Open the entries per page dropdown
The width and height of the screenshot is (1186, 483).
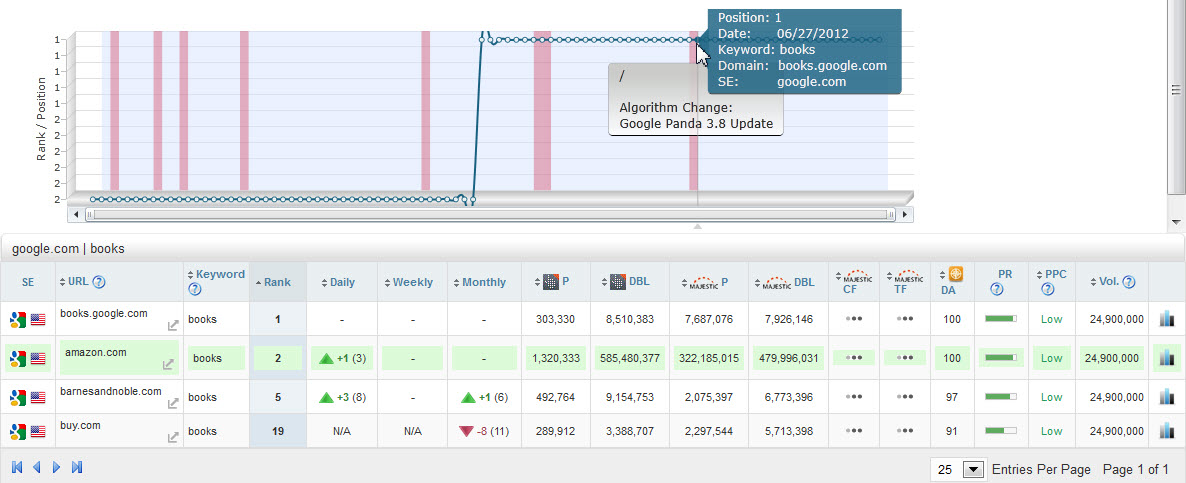click(972, 469)
